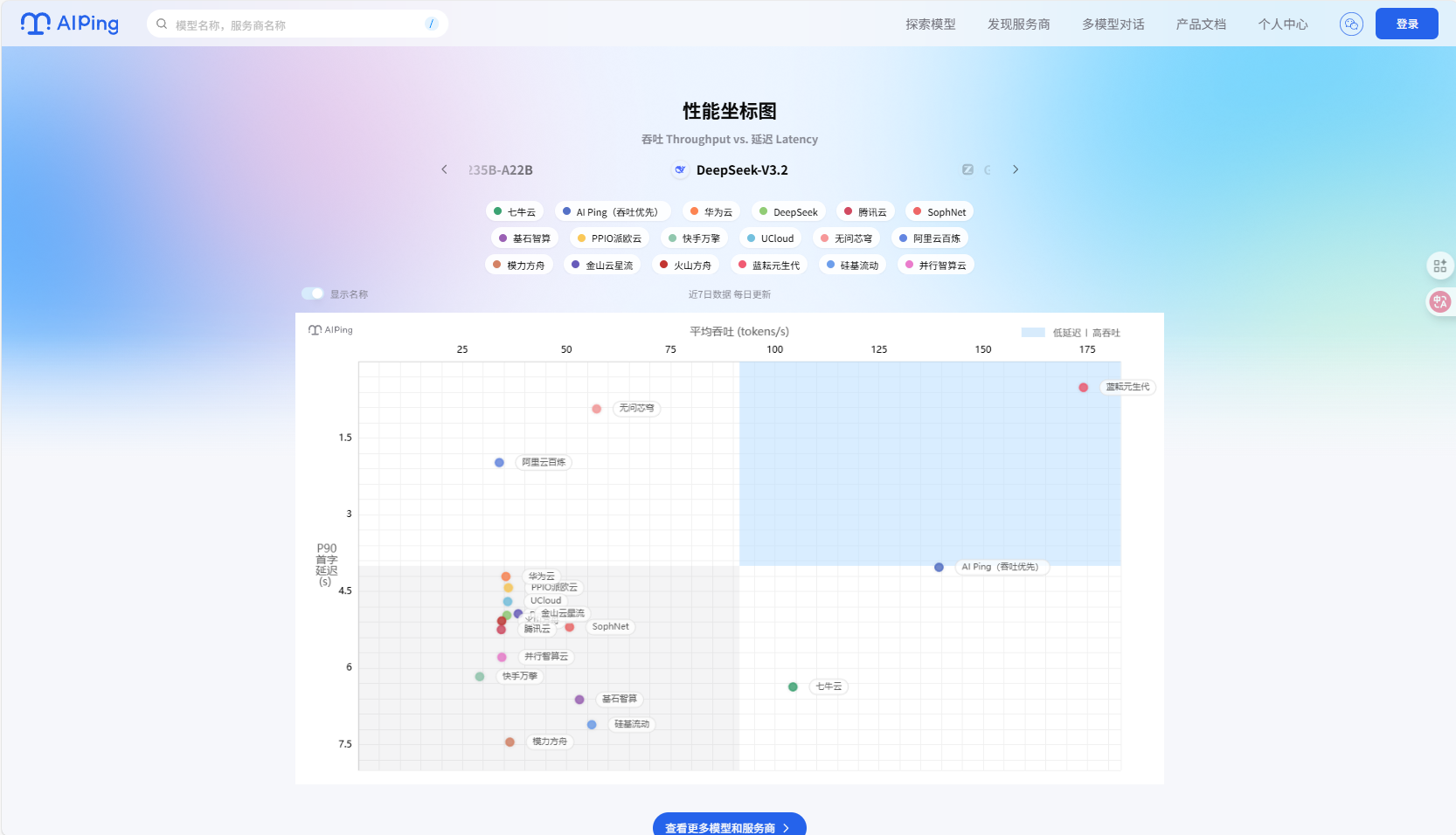Click the left arrow toward 235B-A22B
The width and height of the screenshot is (1456, 835).
coord(446,169)
